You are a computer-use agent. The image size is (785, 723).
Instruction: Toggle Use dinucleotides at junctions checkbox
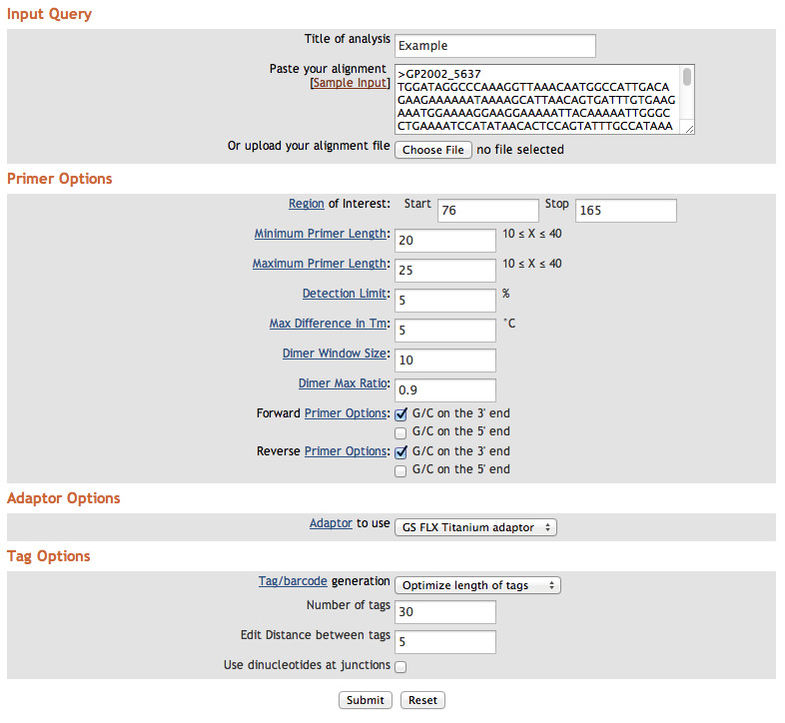coord(401,666)
